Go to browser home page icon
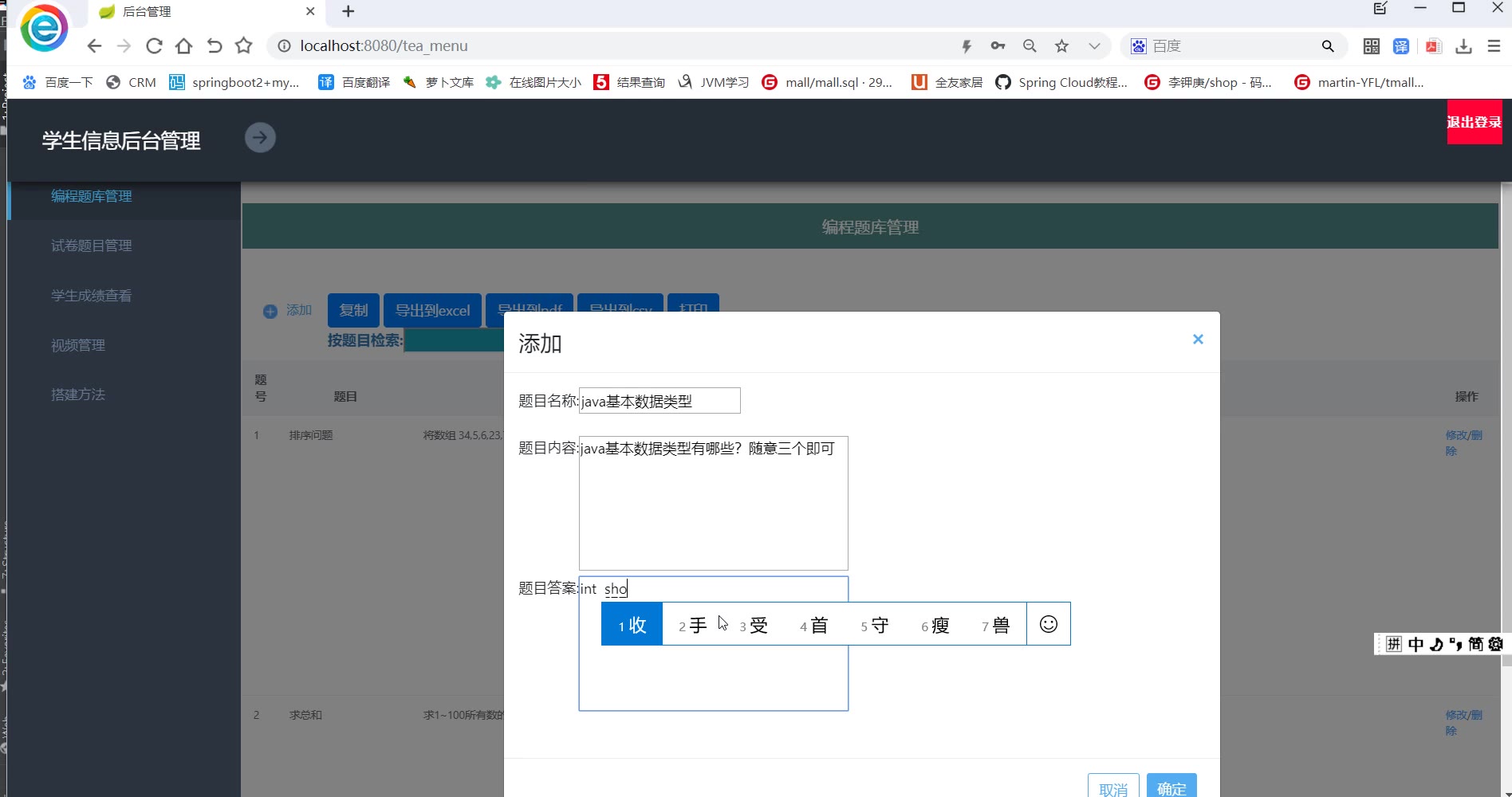This screenshot has height=797, width=1512. 183,46
